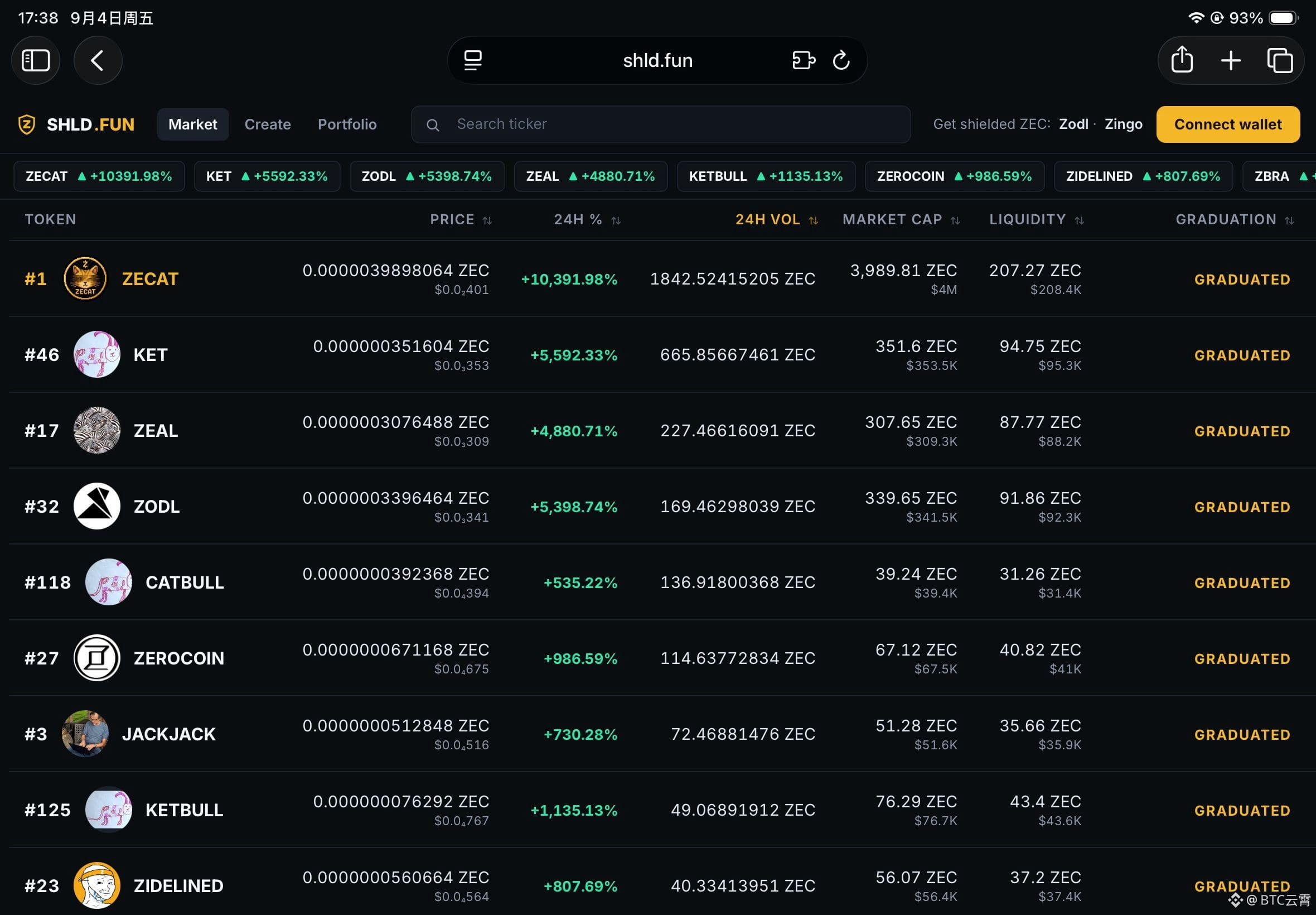Open the Safari share sheet icon
This screenshot has height=915, width=1316.
pos(1182,60)
